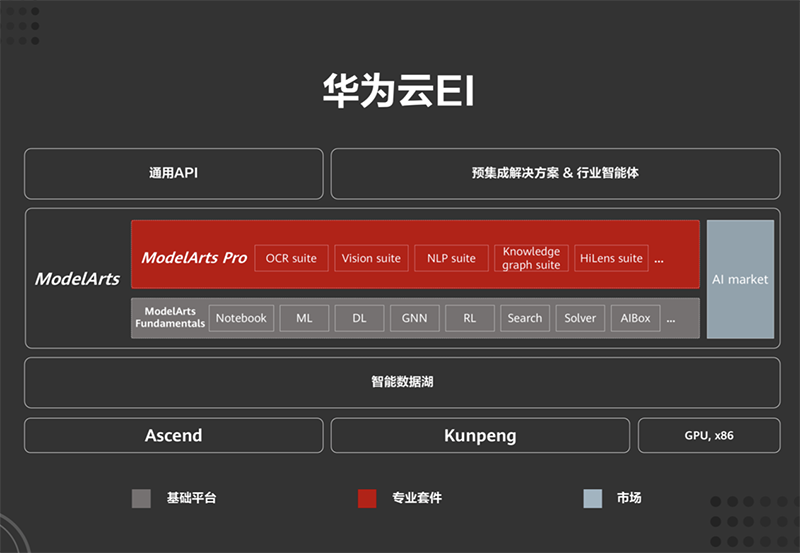Click the AIBox box

coord(635,318)
